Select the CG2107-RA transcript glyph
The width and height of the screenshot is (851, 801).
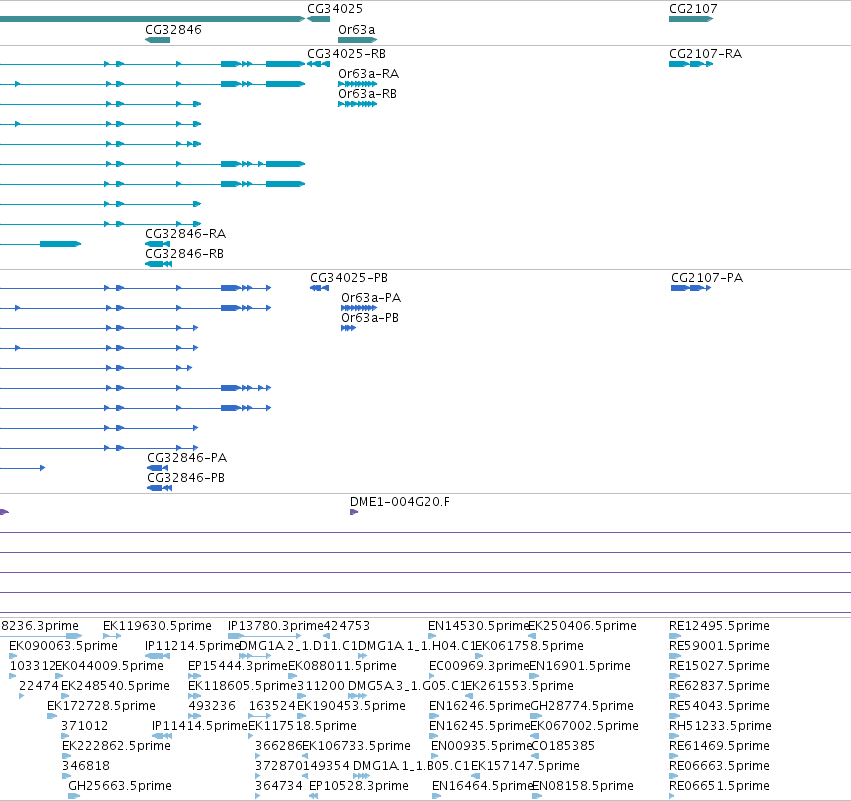point(691,64)
